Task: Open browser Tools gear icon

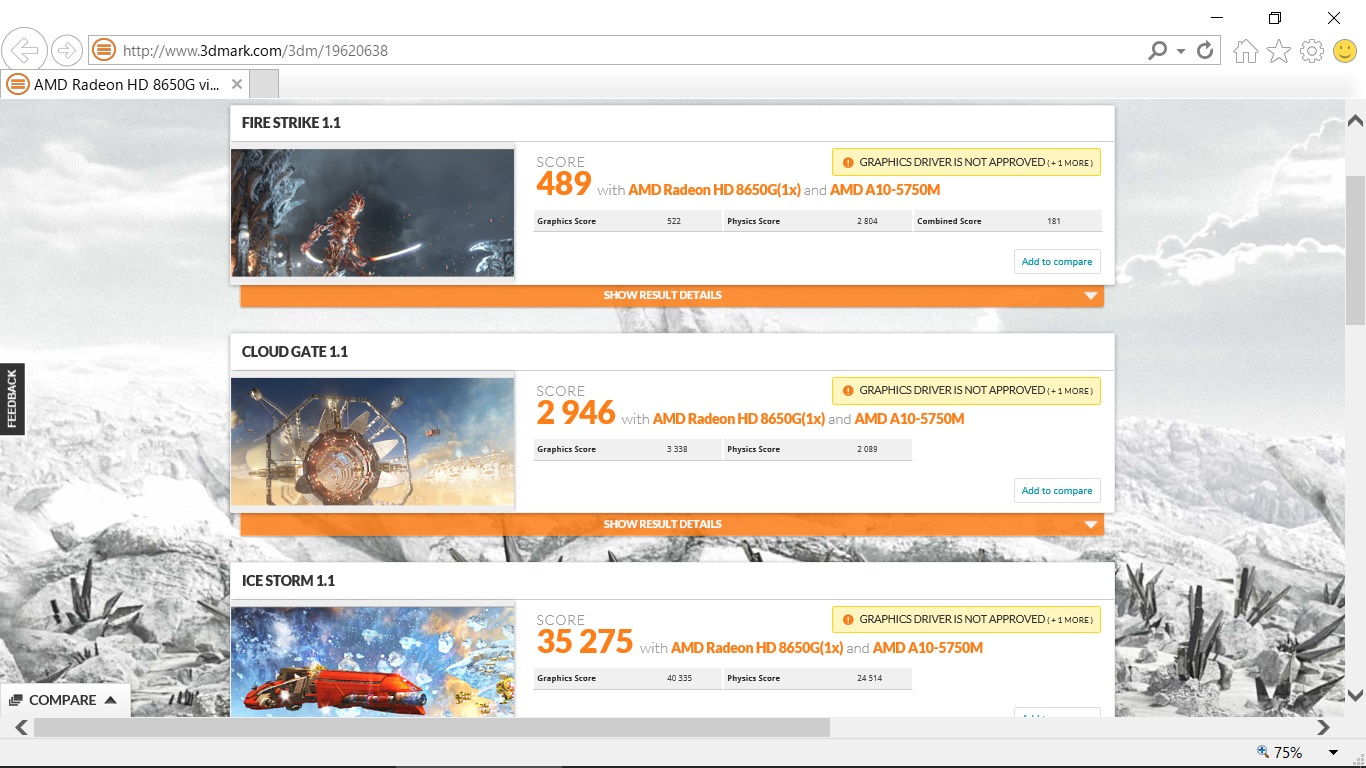Action: (x=1312, y=51)
